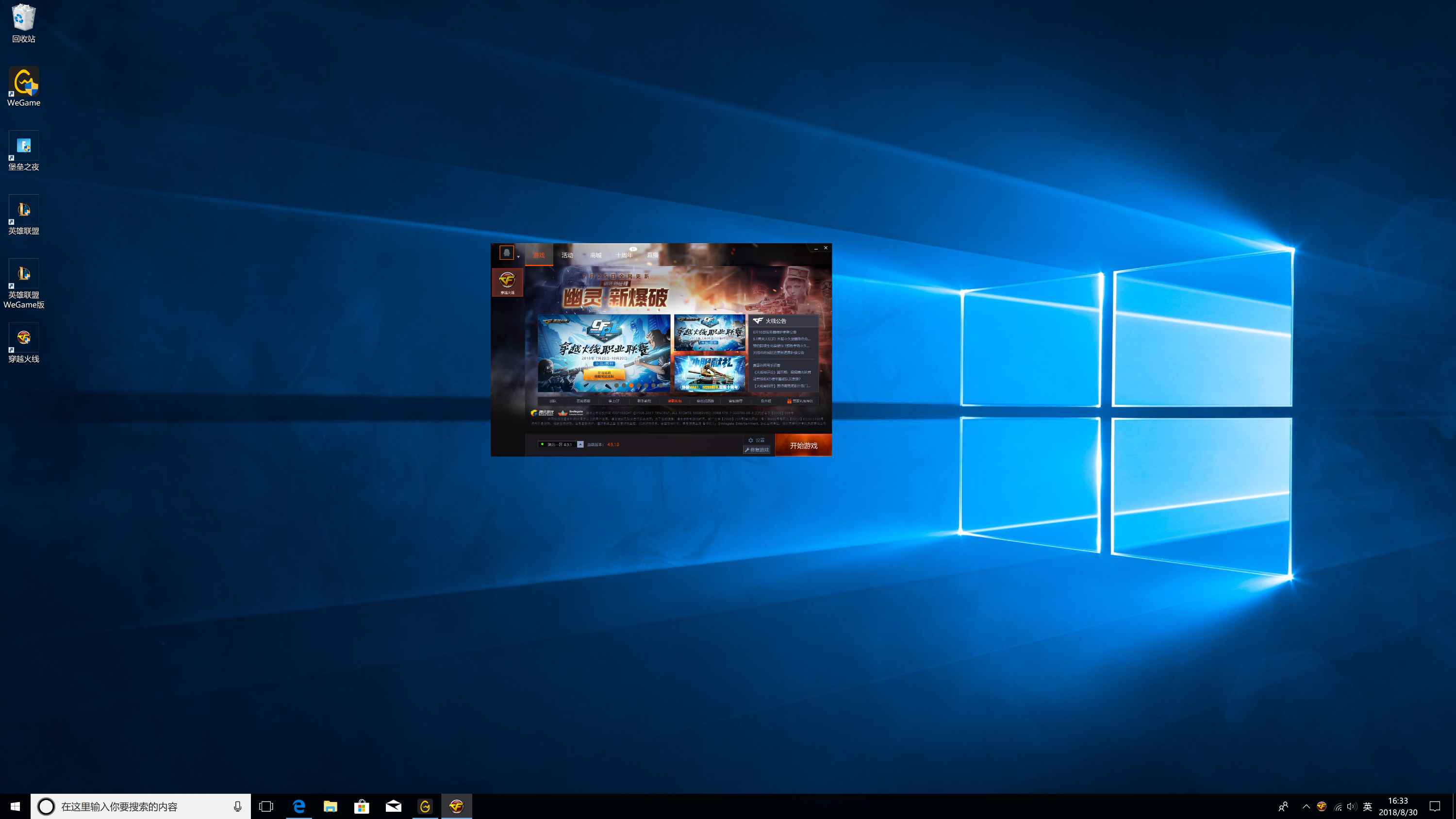Launch Microsoft Edge from the taskbar
Screen dimensions: 1456x819
[298, 806]
